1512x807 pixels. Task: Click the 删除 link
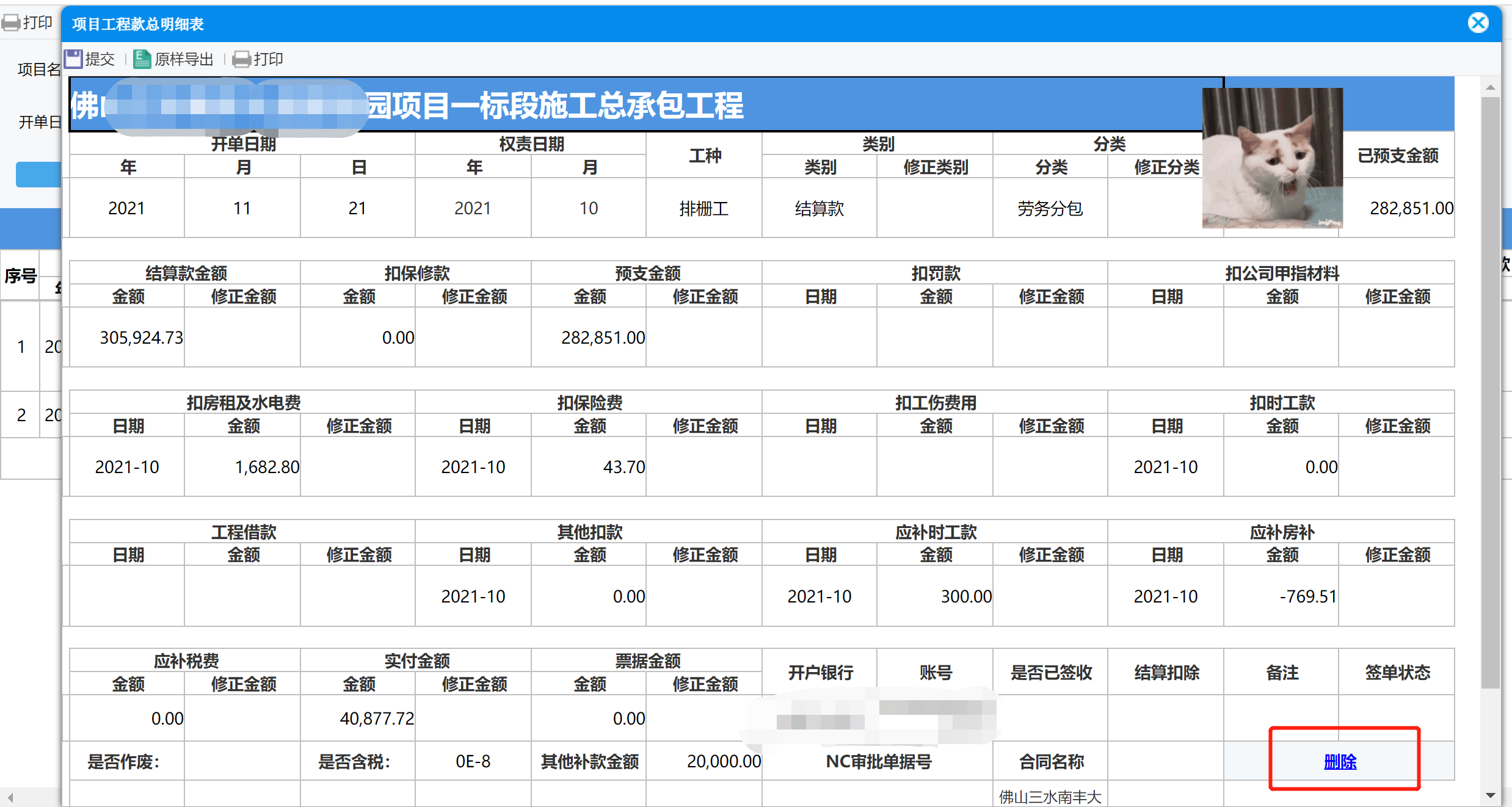(1340, 761)
